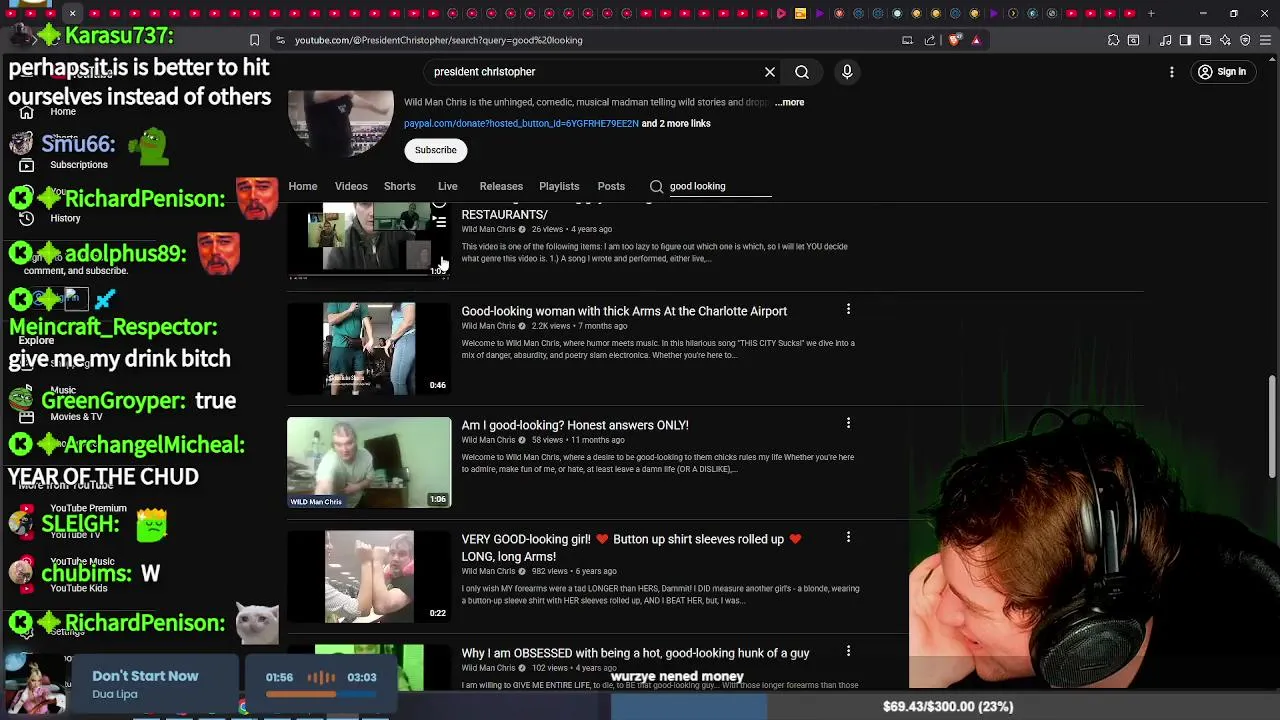This screenshot has width=1280, height=720.
Task: Switch to the Releases tab
Action: (501, 186)
